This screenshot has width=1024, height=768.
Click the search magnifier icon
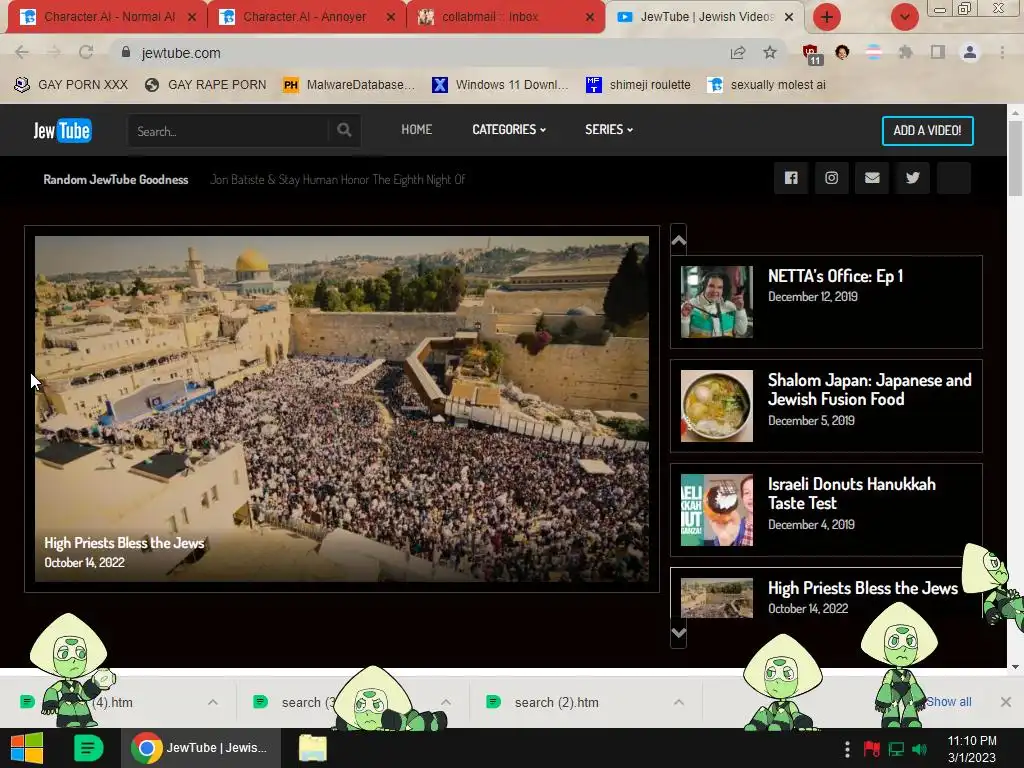click(344, 130)
